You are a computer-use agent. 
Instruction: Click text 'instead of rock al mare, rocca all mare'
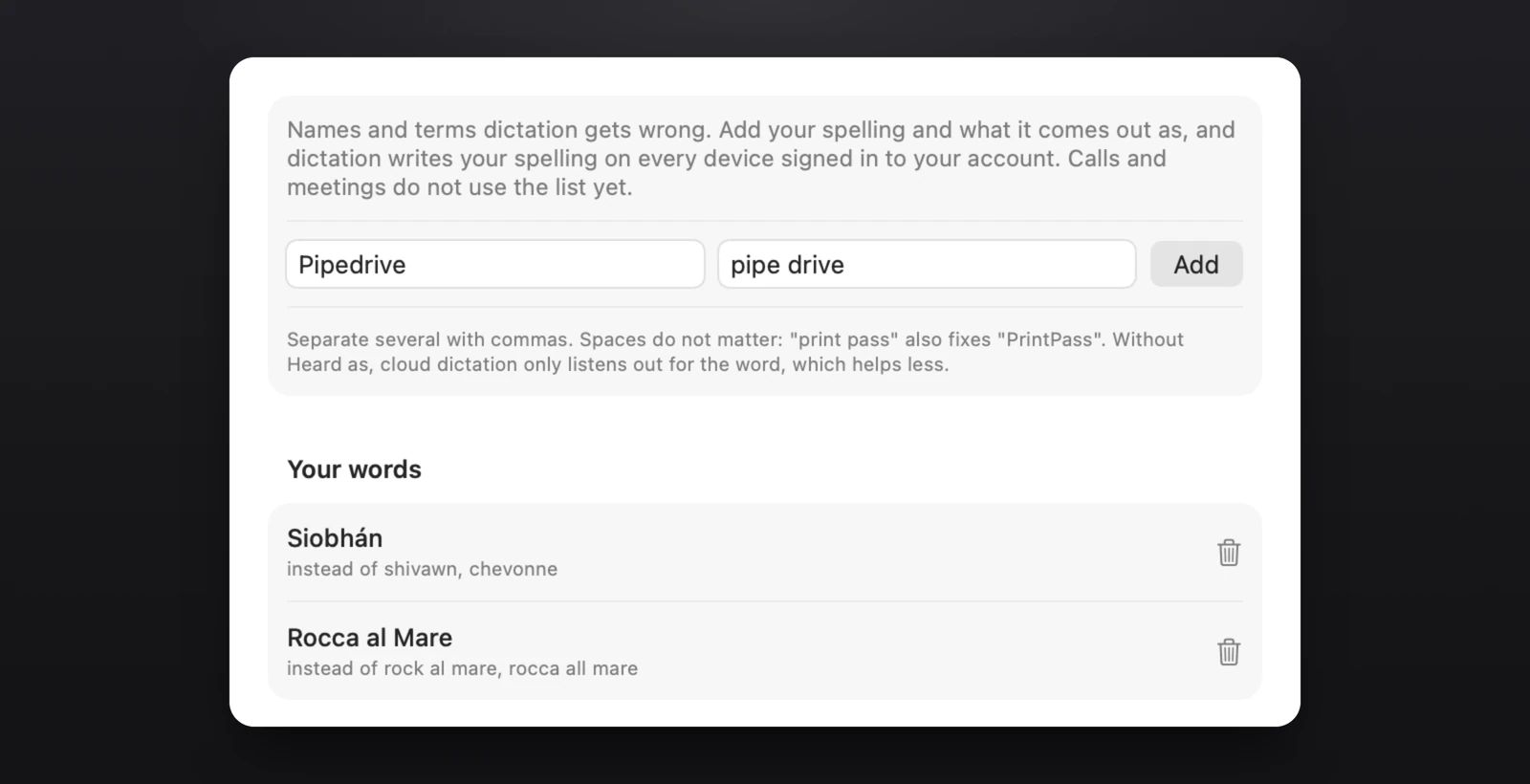click(x=462, y=668)
